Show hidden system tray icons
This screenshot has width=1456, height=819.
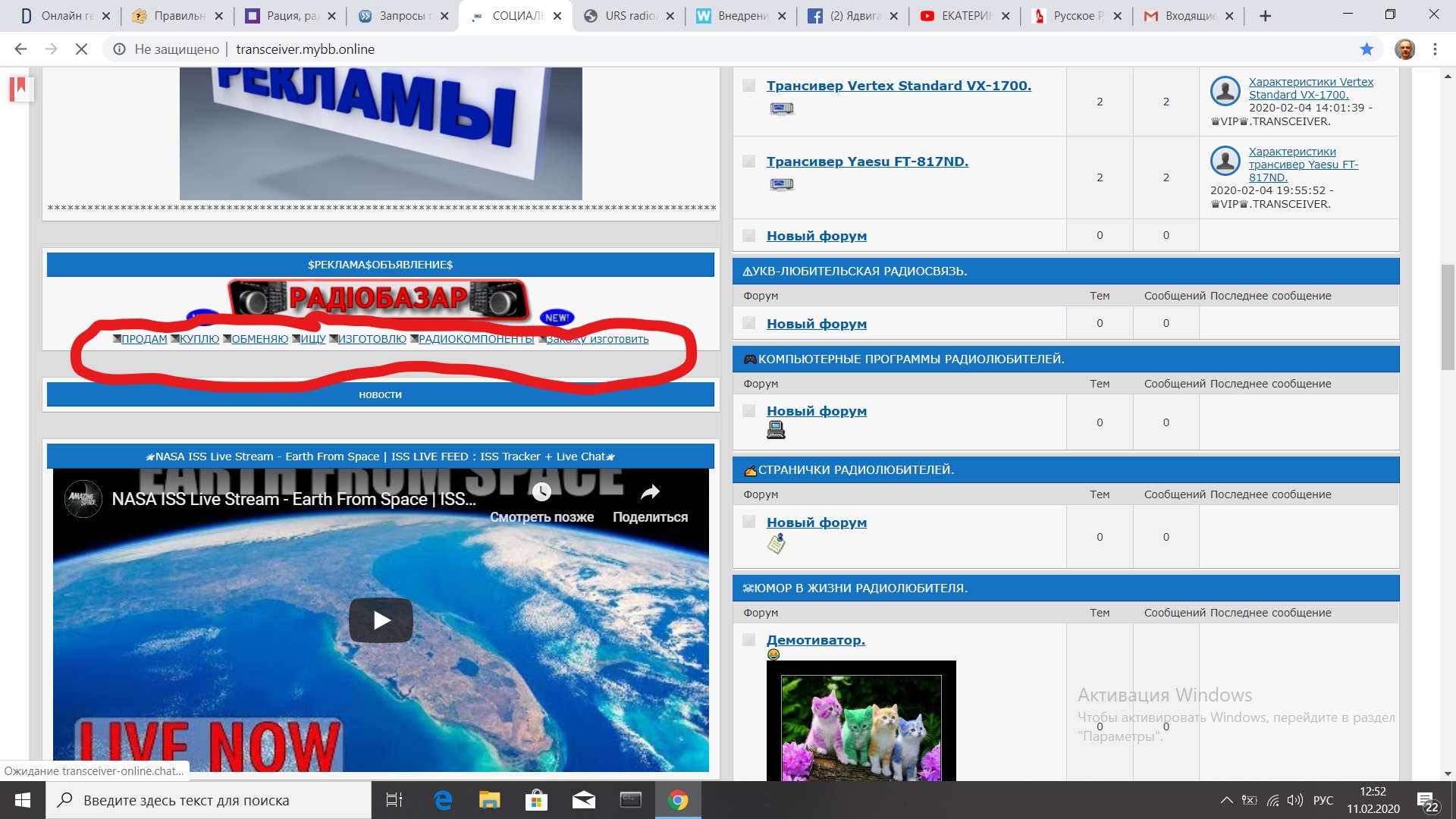pyautogui.click(x=1226, y=800)
